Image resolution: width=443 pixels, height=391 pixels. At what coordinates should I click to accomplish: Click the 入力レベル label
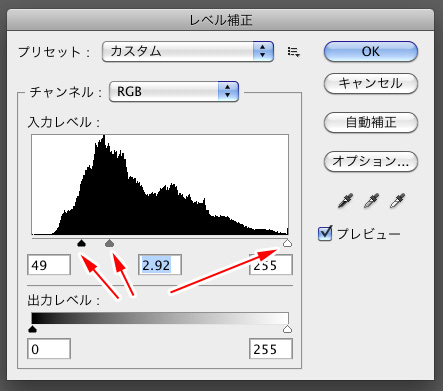[64, 122]
